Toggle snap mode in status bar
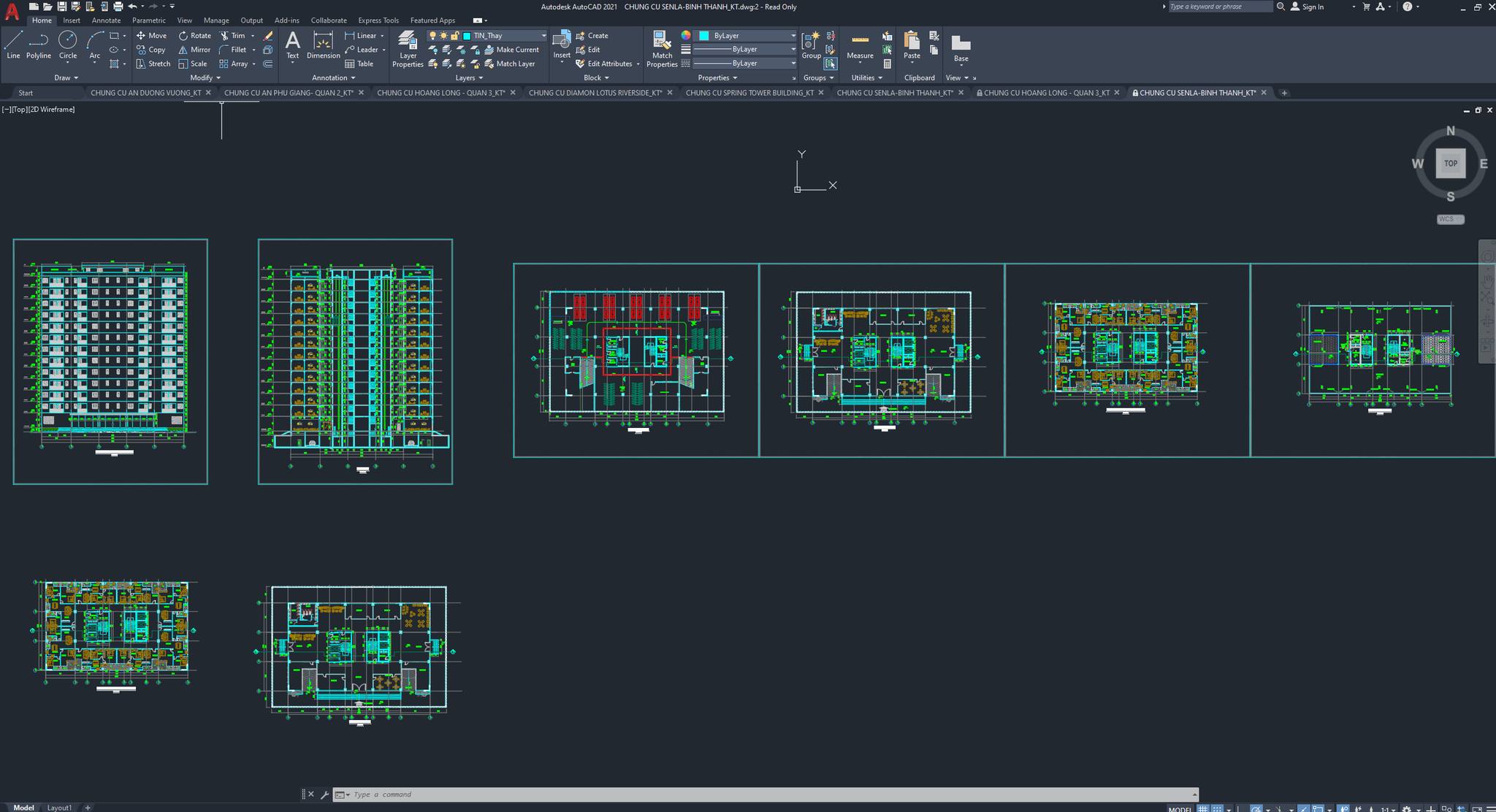 [1218, 808]
